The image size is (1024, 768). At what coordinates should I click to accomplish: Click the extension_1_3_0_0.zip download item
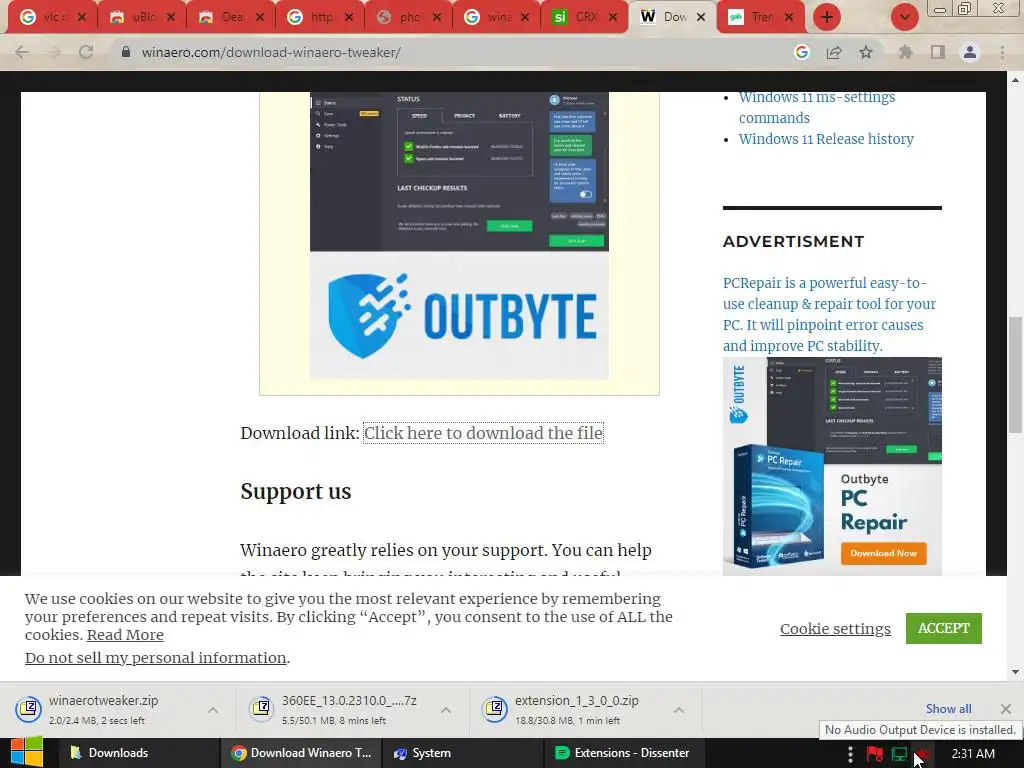[x=569, y=710]
